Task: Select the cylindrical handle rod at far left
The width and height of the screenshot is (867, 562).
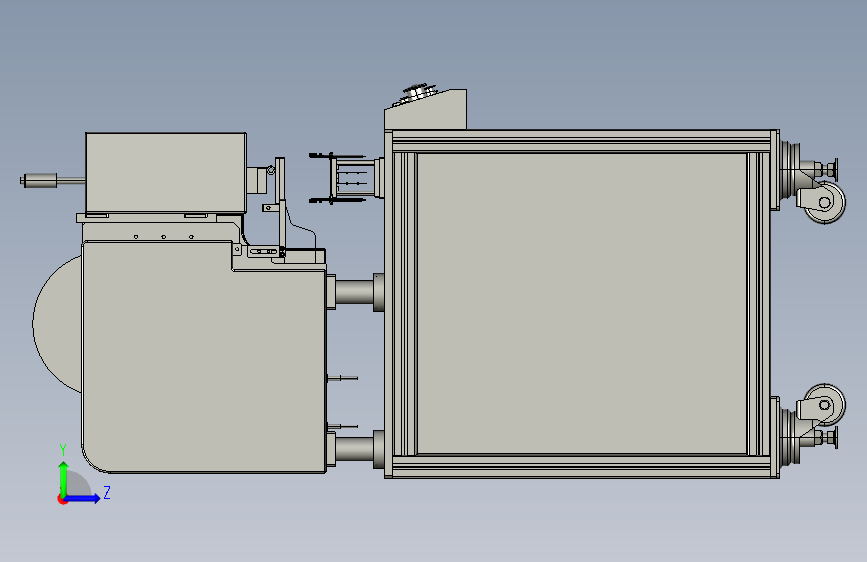Action: click(x=39, y=180)
